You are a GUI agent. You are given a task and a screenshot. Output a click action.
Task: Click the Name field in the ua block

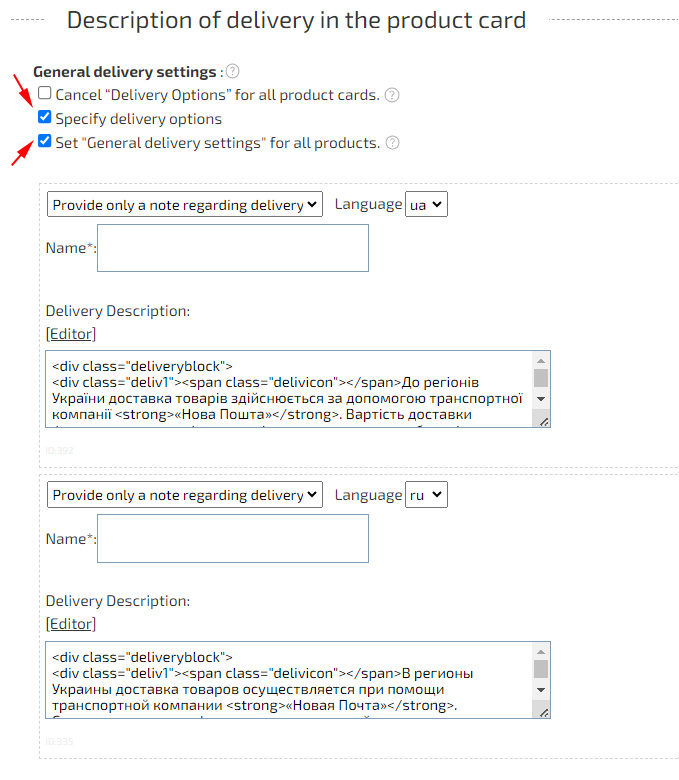[x=233, y=248]
